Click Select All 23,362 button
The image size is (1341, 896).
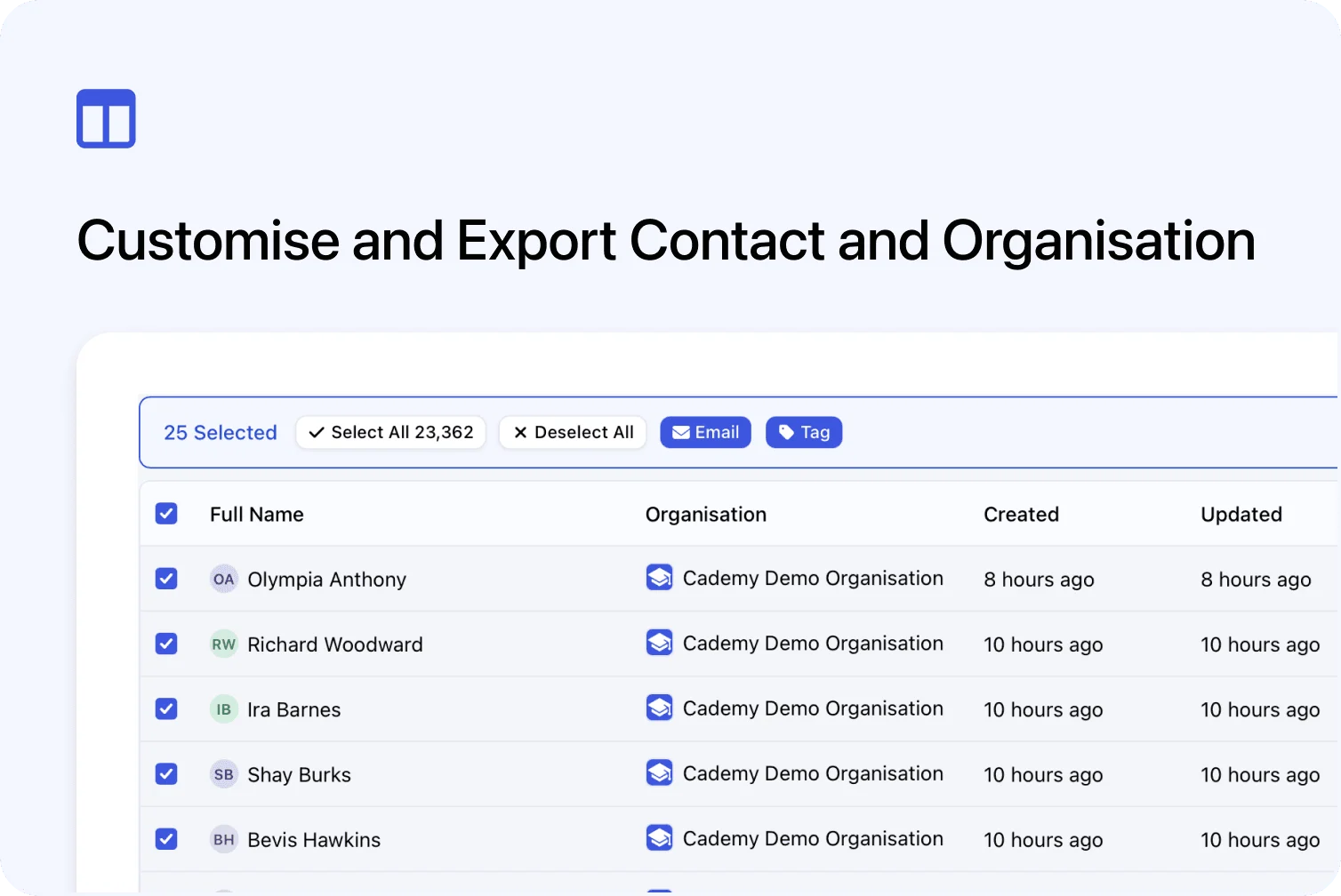[x=390, y=433]
